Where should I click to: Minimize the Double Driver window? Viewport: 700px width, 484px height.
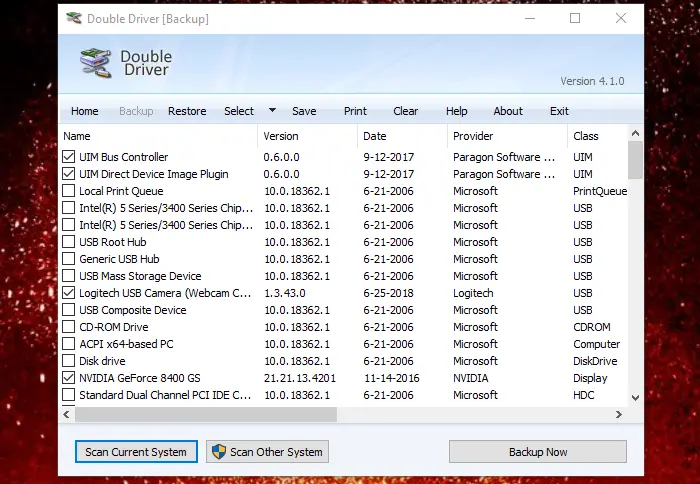point(530,18)
